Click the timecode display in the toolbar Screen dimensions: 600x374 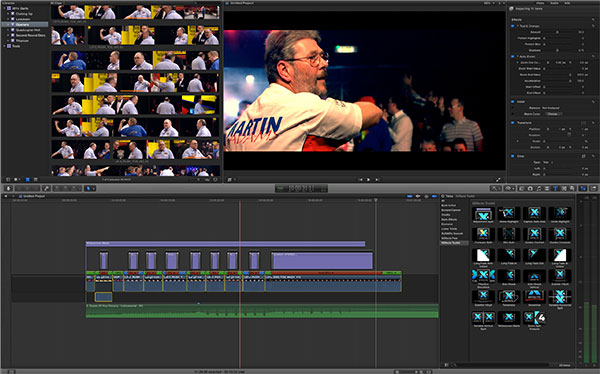click(x=301, y=188)
